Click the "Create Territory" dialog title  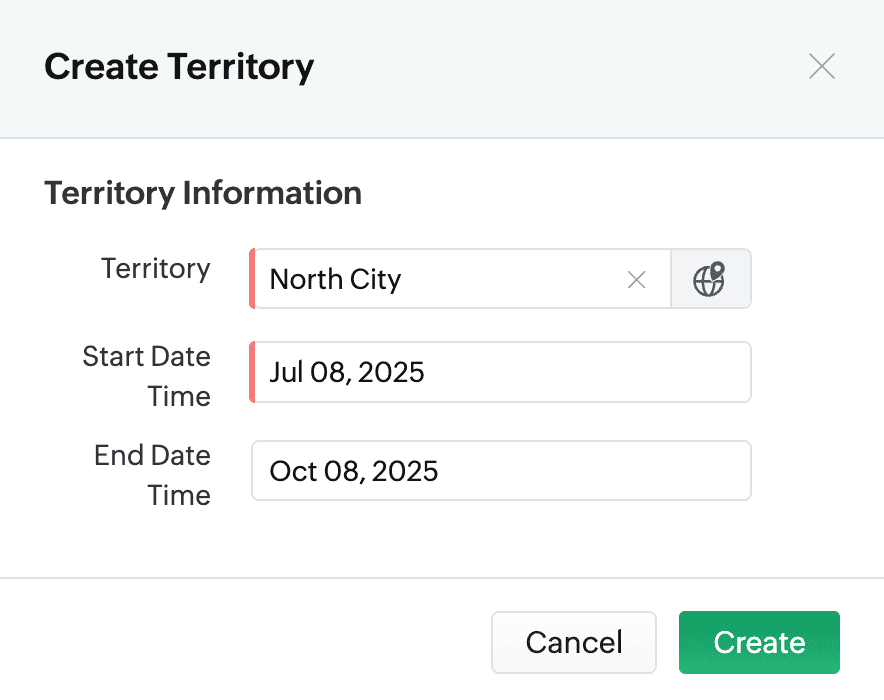pos(180,67)
